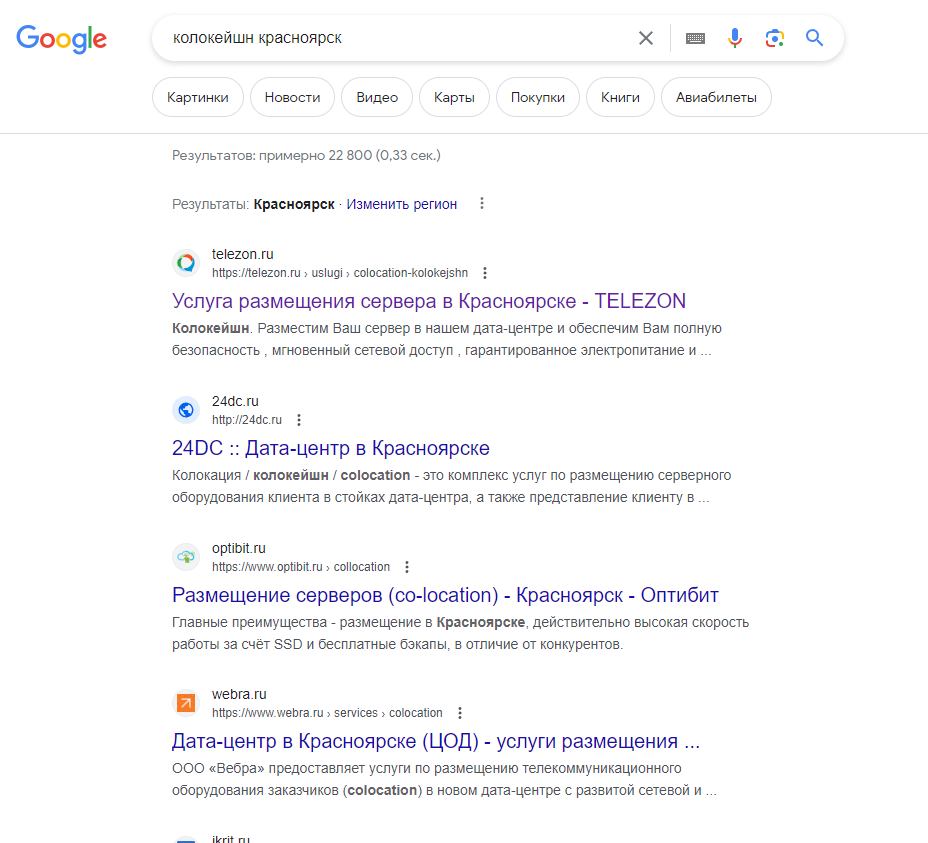The height and width of the screenshot is (843, 928).
Task: Click the optibit.ru site favicon
Action: point(186,556)
